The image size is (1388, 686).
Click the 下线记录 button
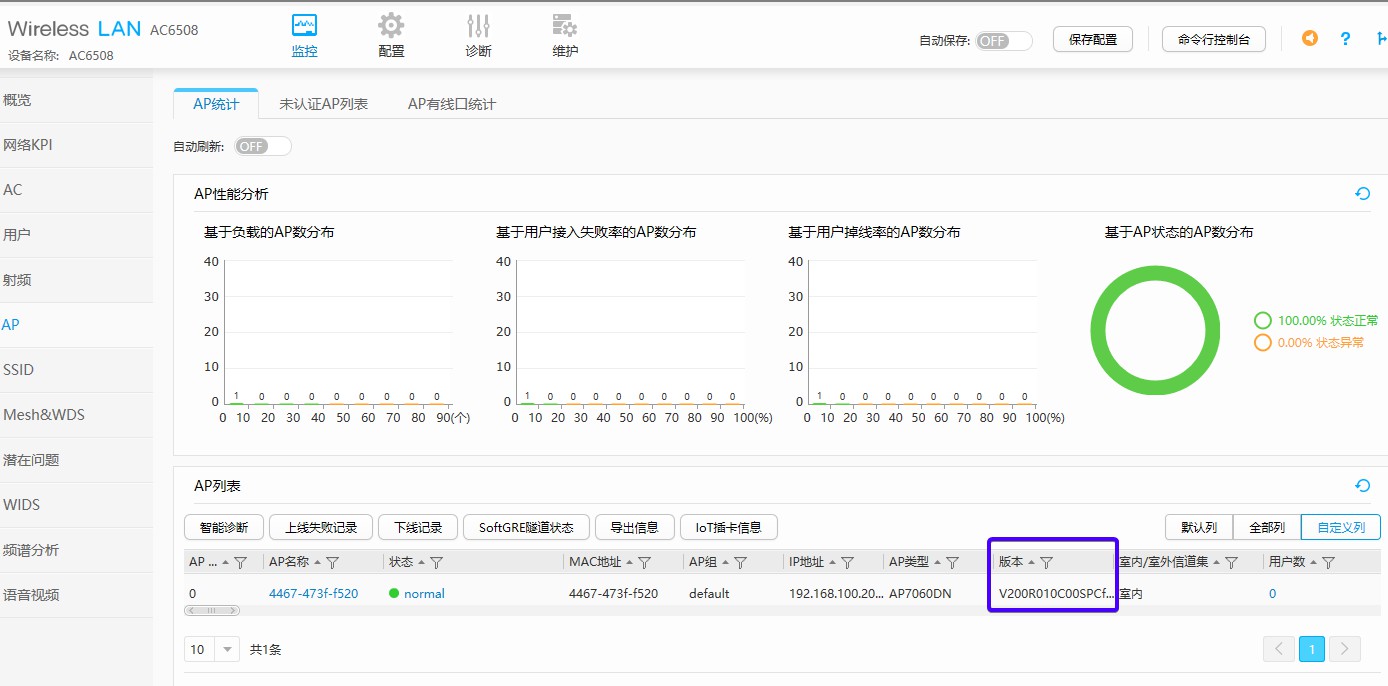point(418,527)
